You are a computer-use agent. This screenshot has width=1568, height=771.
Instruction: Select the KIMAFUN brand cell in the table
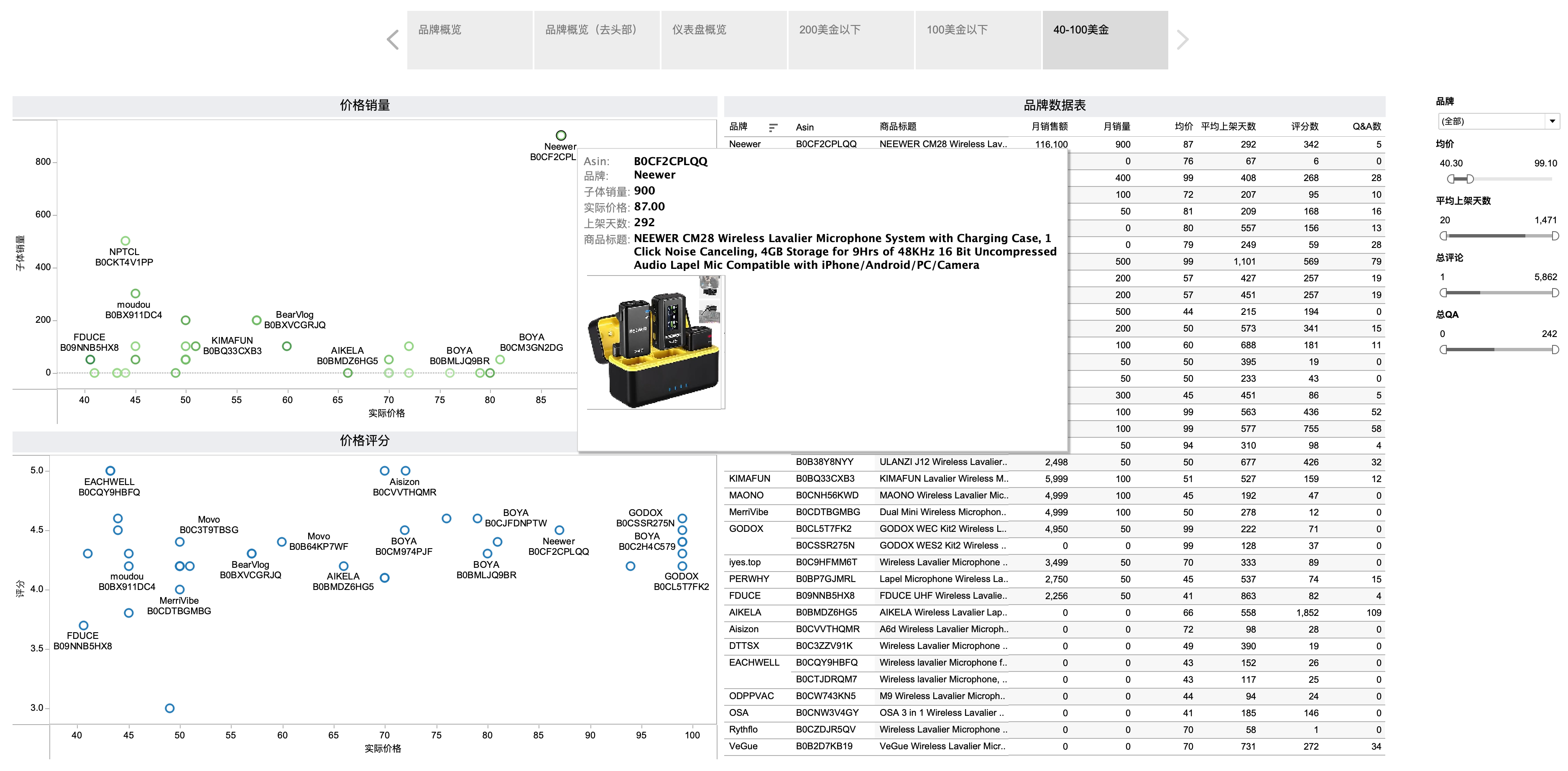click(749, 479)
